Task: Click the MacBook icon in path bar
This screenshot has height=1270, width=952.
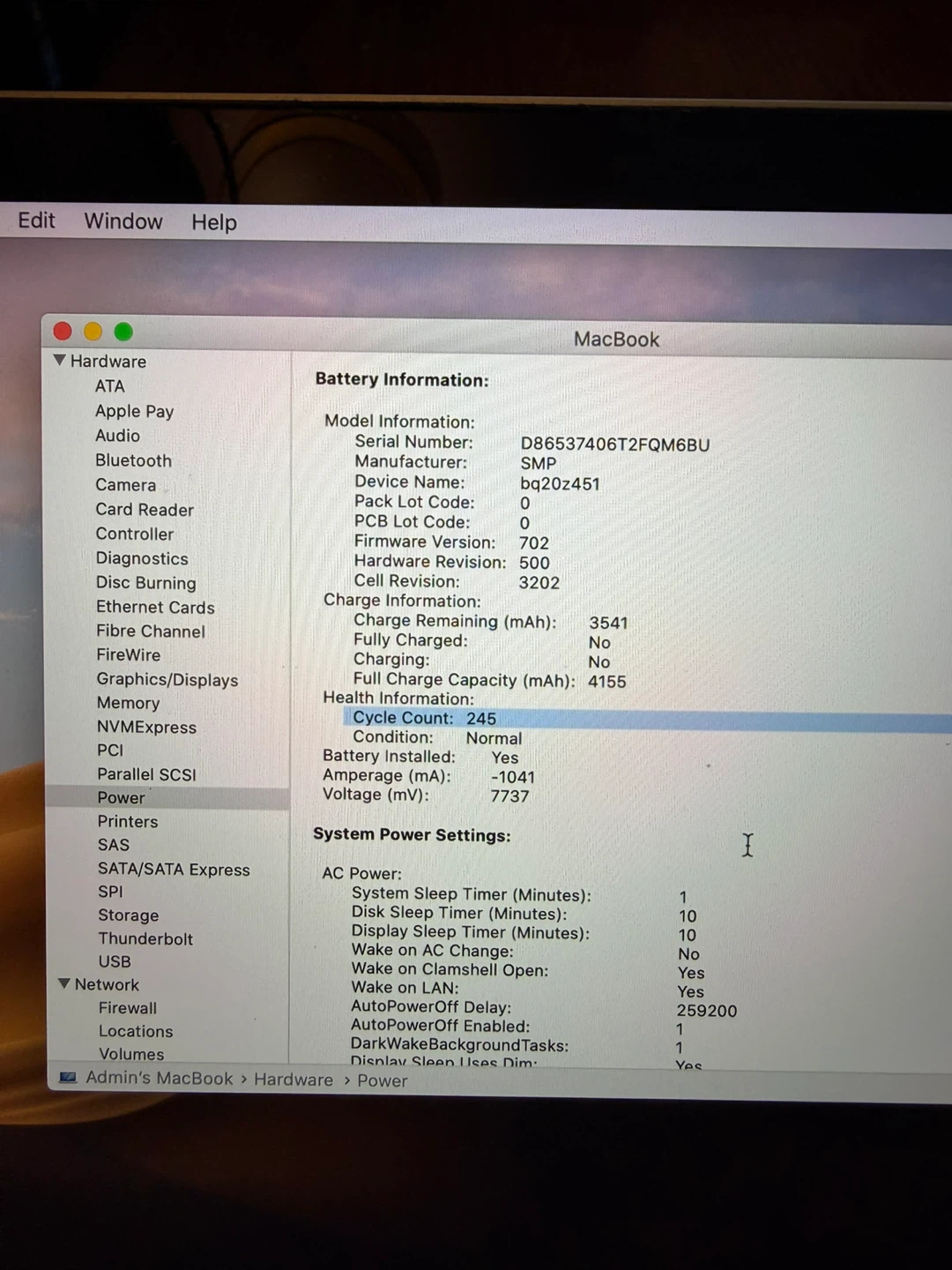Action: [68, 1078]
